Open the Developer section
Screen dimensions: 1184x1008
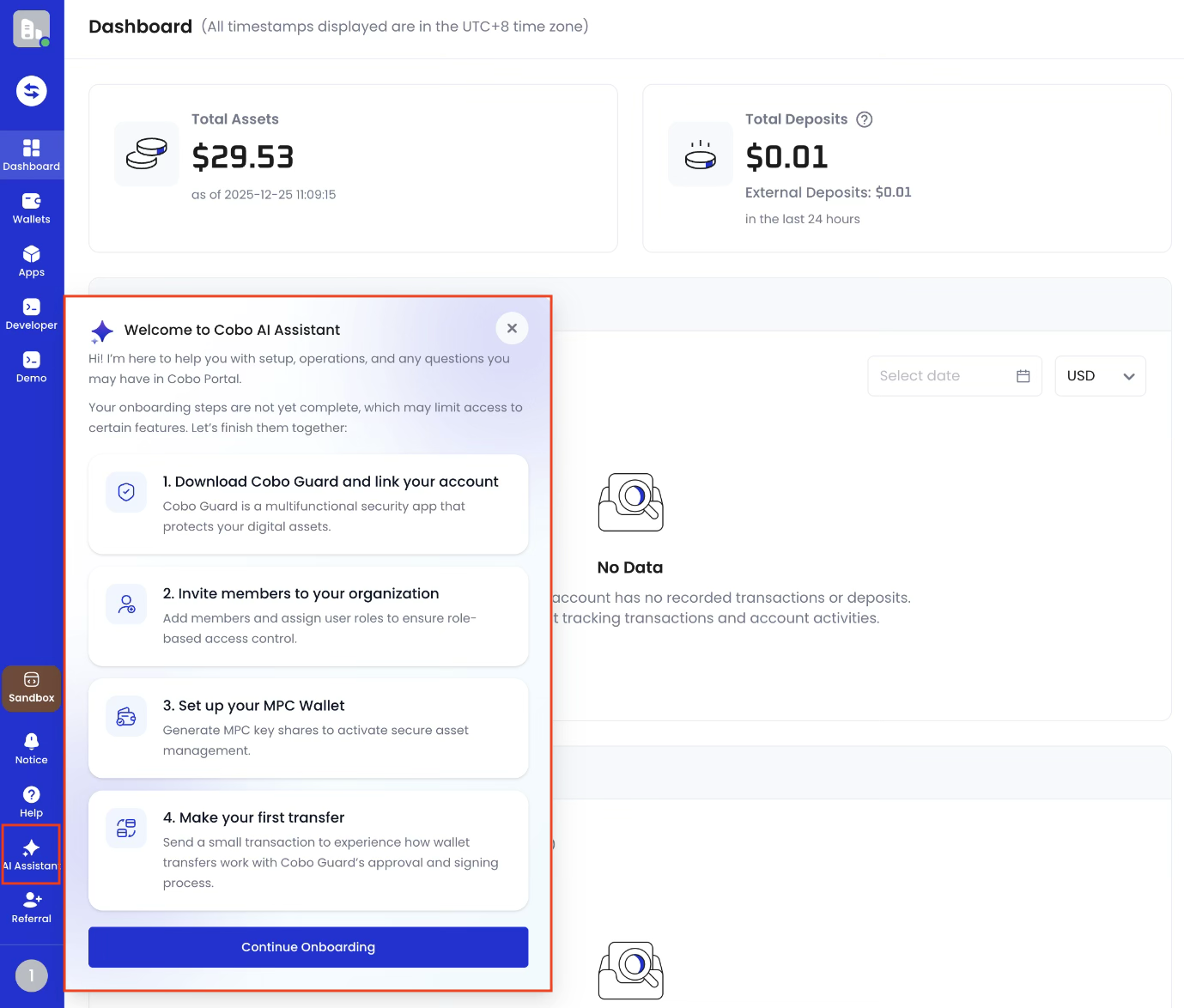click(32, 313)
